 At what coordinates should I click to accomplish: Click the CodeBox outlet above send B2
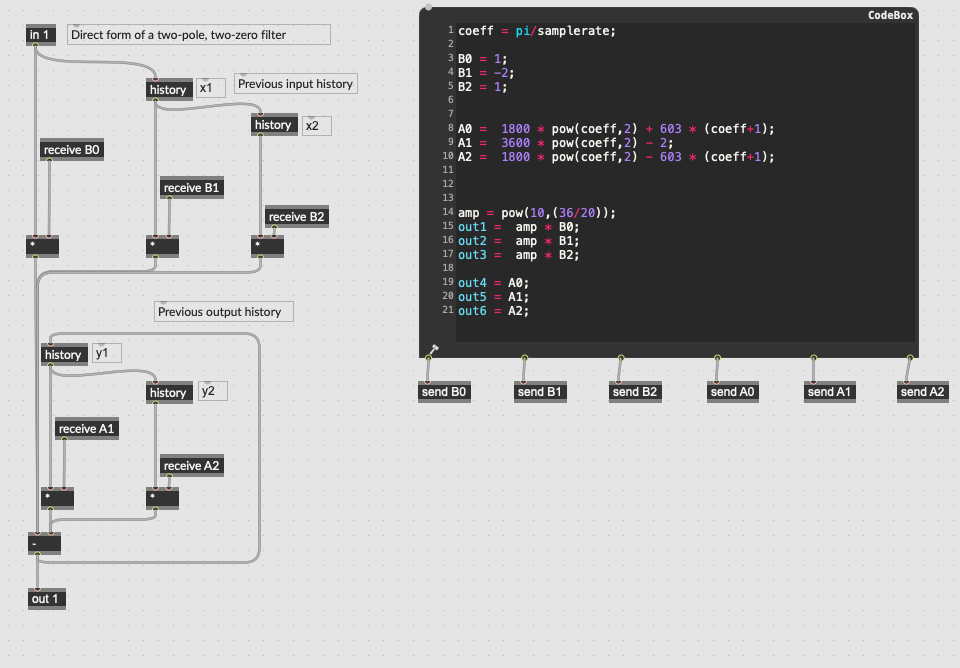point(621,358)
